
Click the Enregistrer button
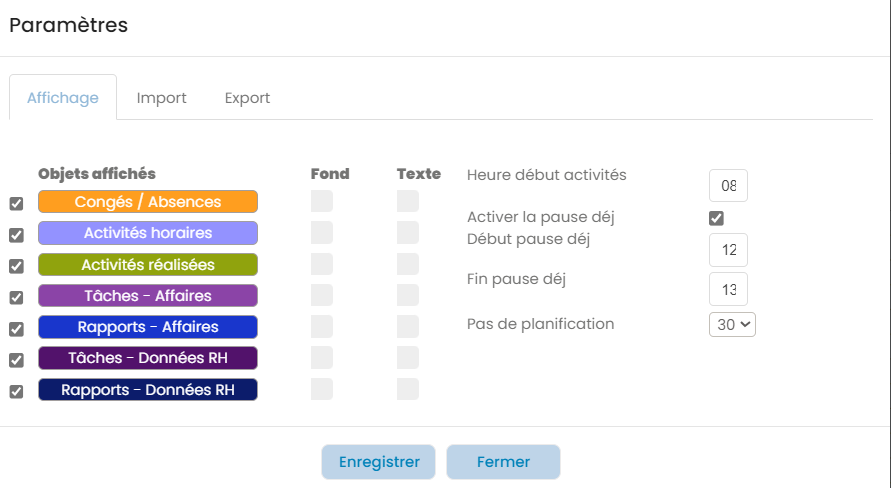point(378,462)
